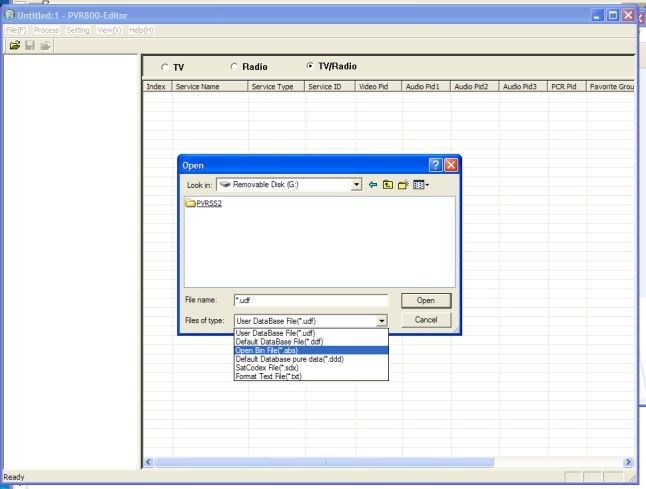
Task: Click the Service Name column header
Action: (210, 87)
